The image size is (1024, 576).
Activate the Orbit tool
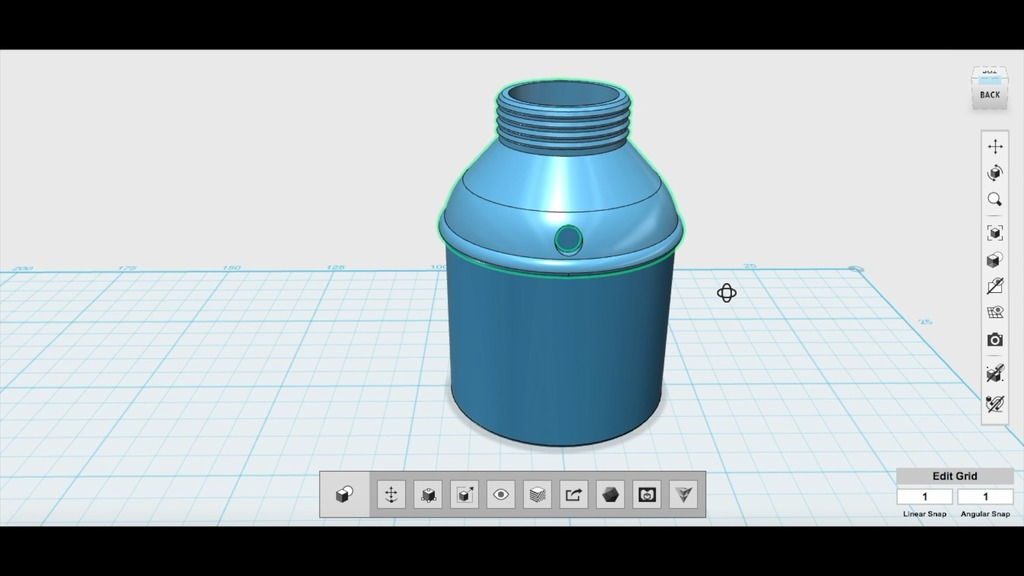[x=995, y=173]
